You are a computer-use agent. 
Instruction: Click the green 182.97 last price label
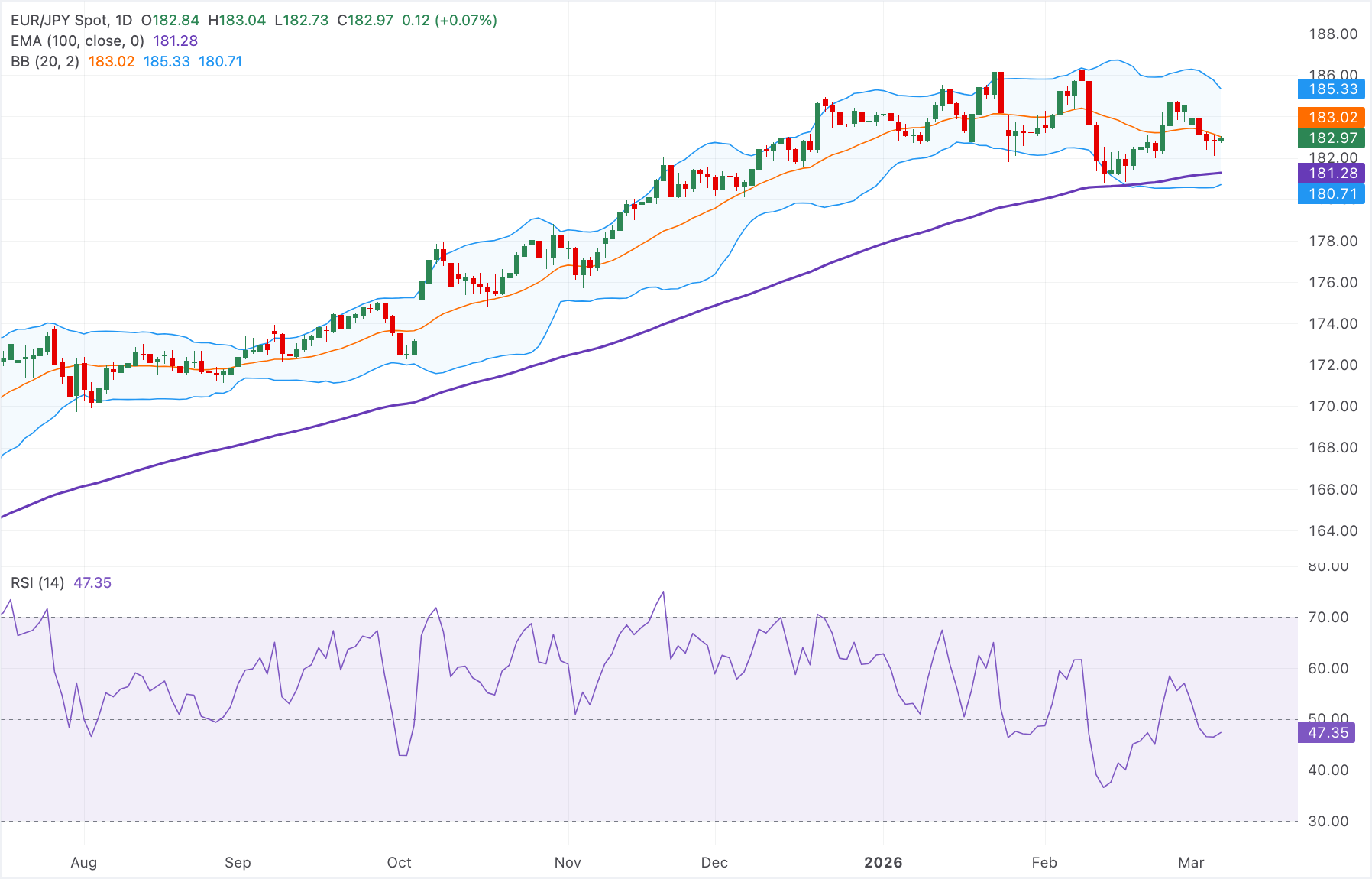click(1331, 138)
